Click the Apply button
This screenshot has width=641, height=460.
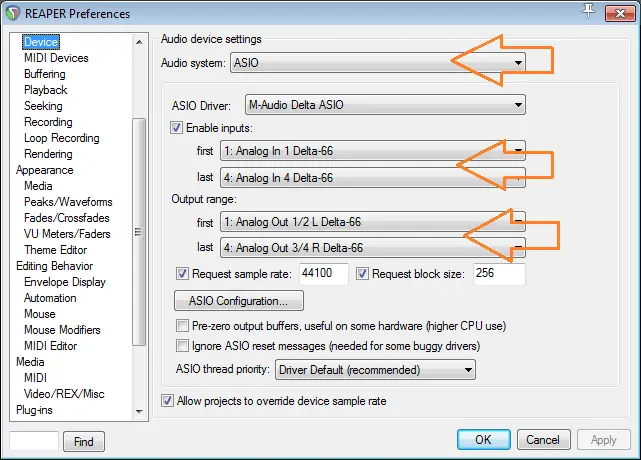pos(603,440)
